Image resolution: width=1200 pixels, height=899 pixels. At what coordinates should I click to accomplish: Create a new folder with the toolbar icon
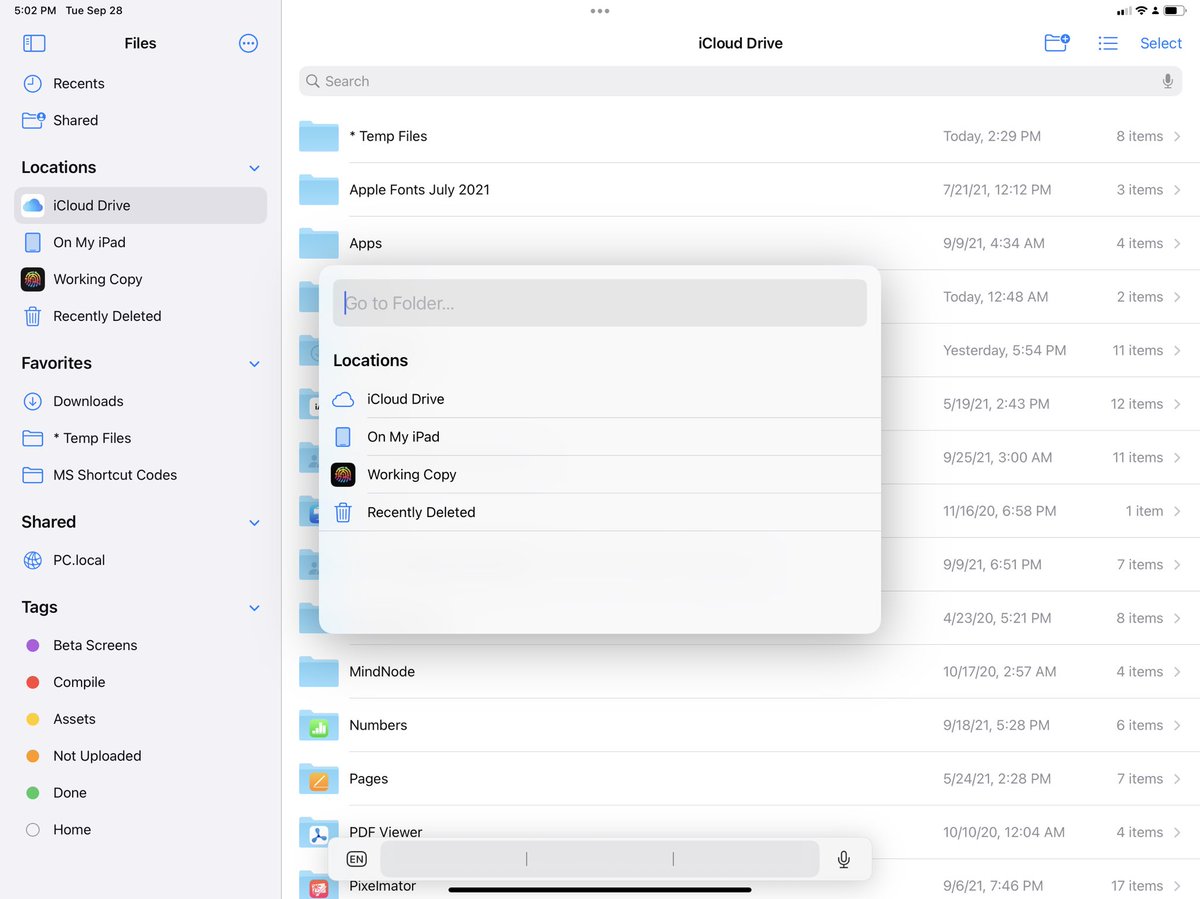coord(1057,43)
